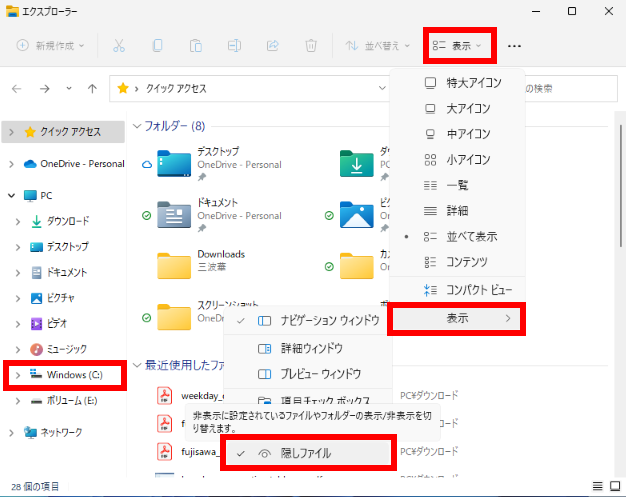Viewport: 626px width, 497px height.
Task: Select ピクチャ in navigation tree
Action: pos(52,298)
